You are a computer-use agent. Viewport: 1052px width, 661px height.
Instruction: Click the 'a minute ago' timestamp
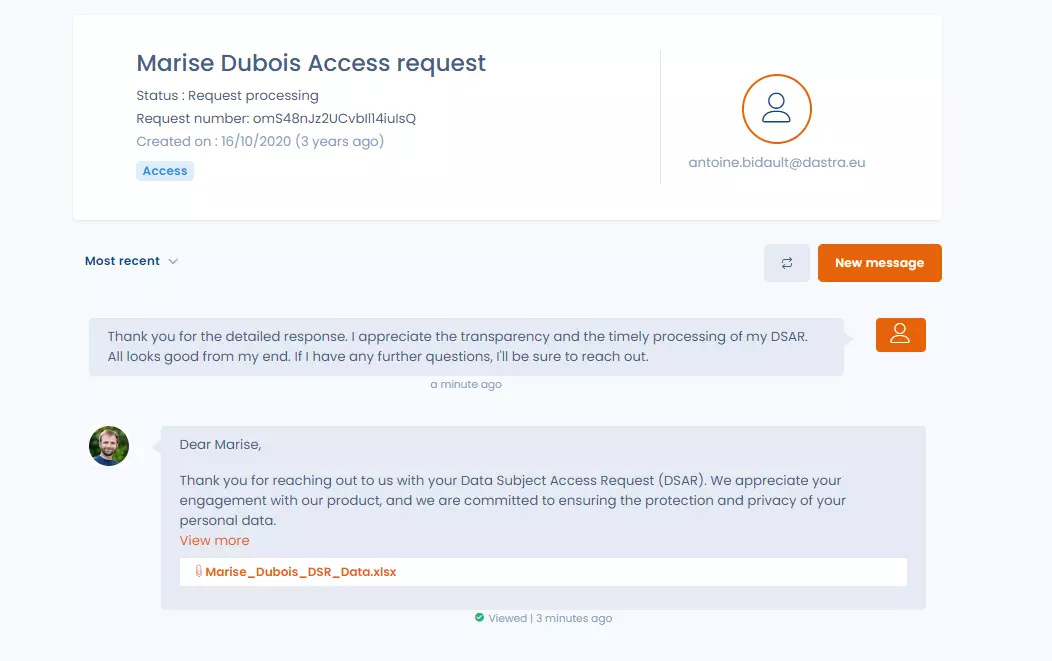[x=466, y=384]
